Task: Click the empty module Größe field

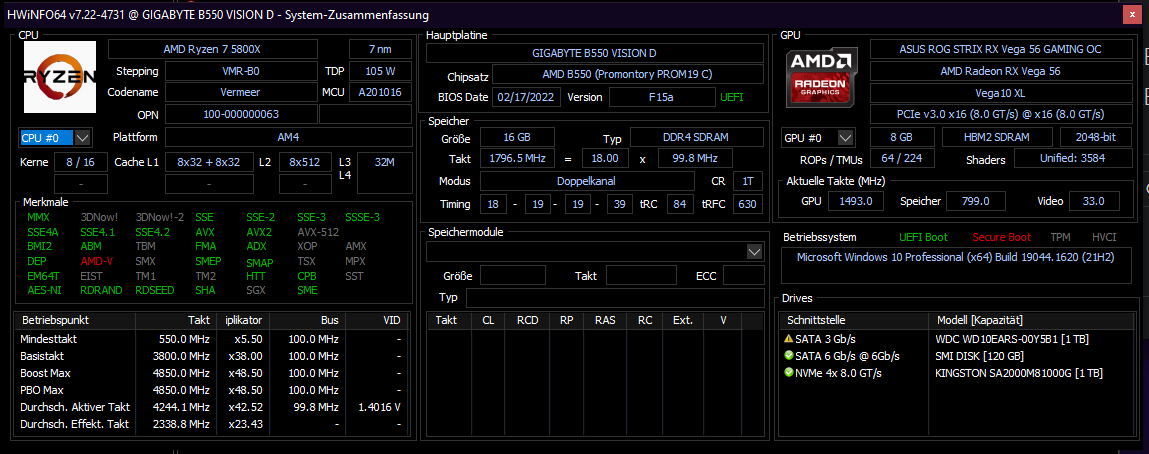Action: point(513,275)
